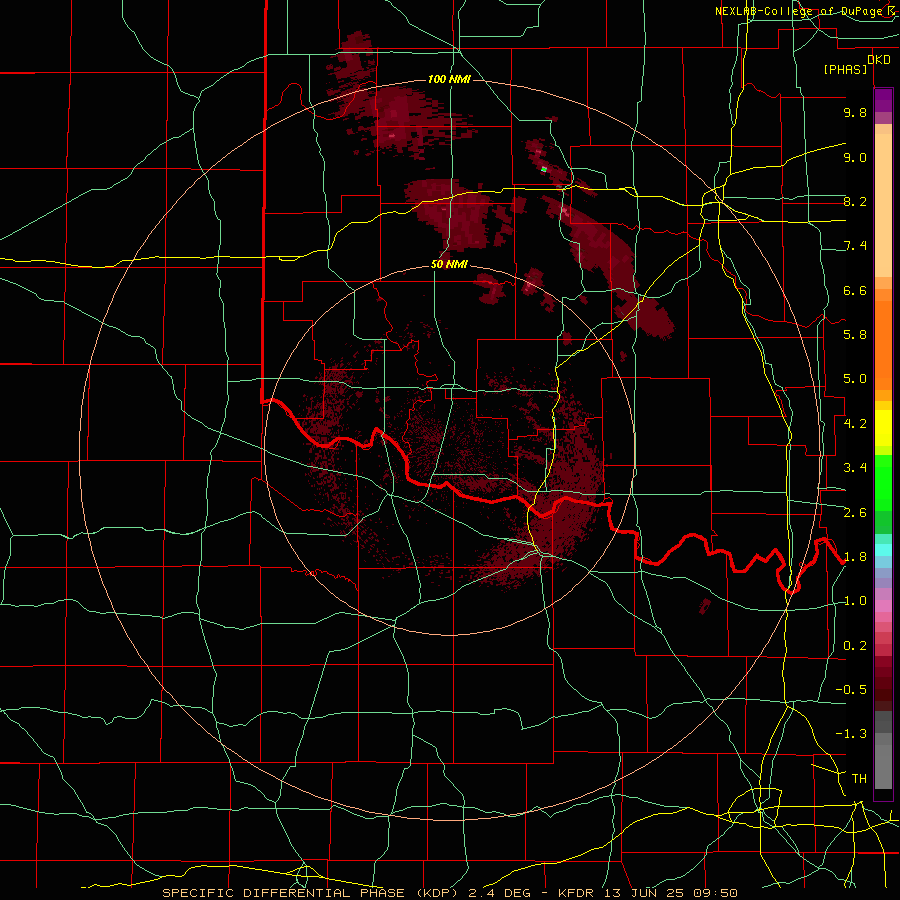900x900 pixels.
Task: Click the 50 NMI range ring label
Action: [x=449, y=265]
